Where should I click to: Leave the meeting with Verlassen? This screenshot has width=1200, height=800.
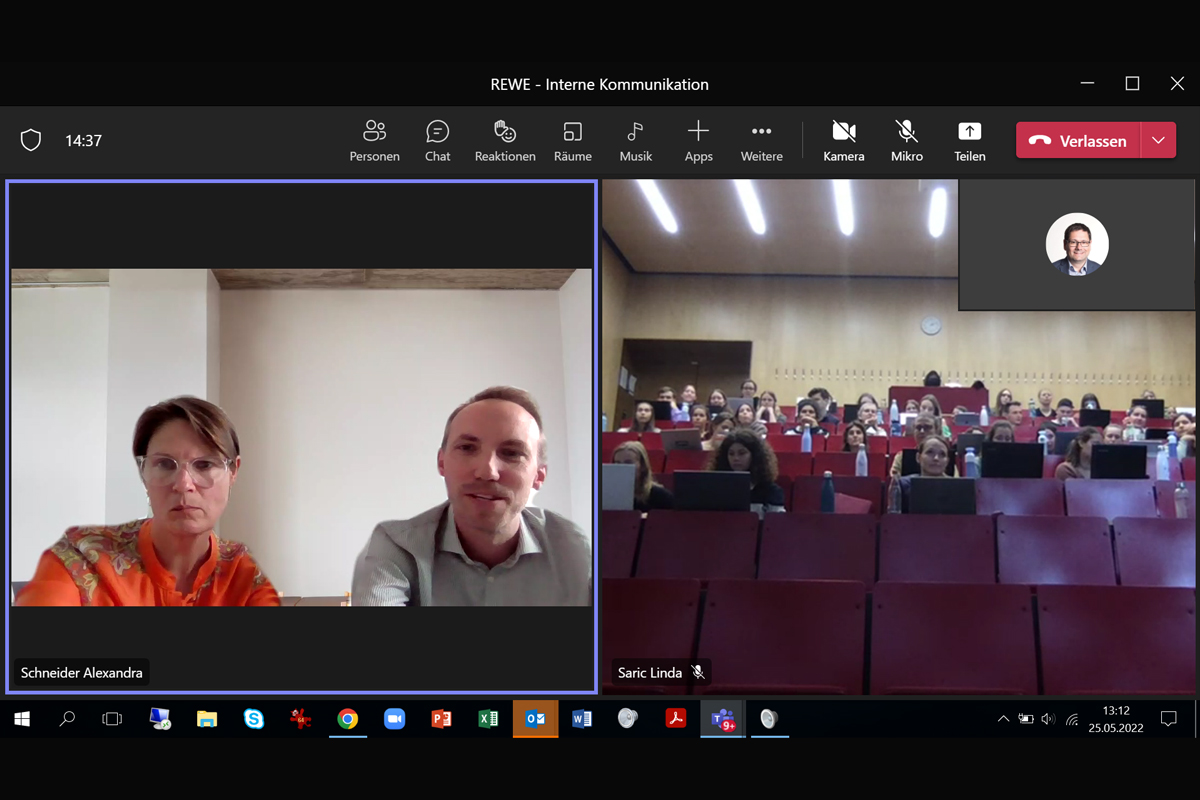tap(1078, 141)
